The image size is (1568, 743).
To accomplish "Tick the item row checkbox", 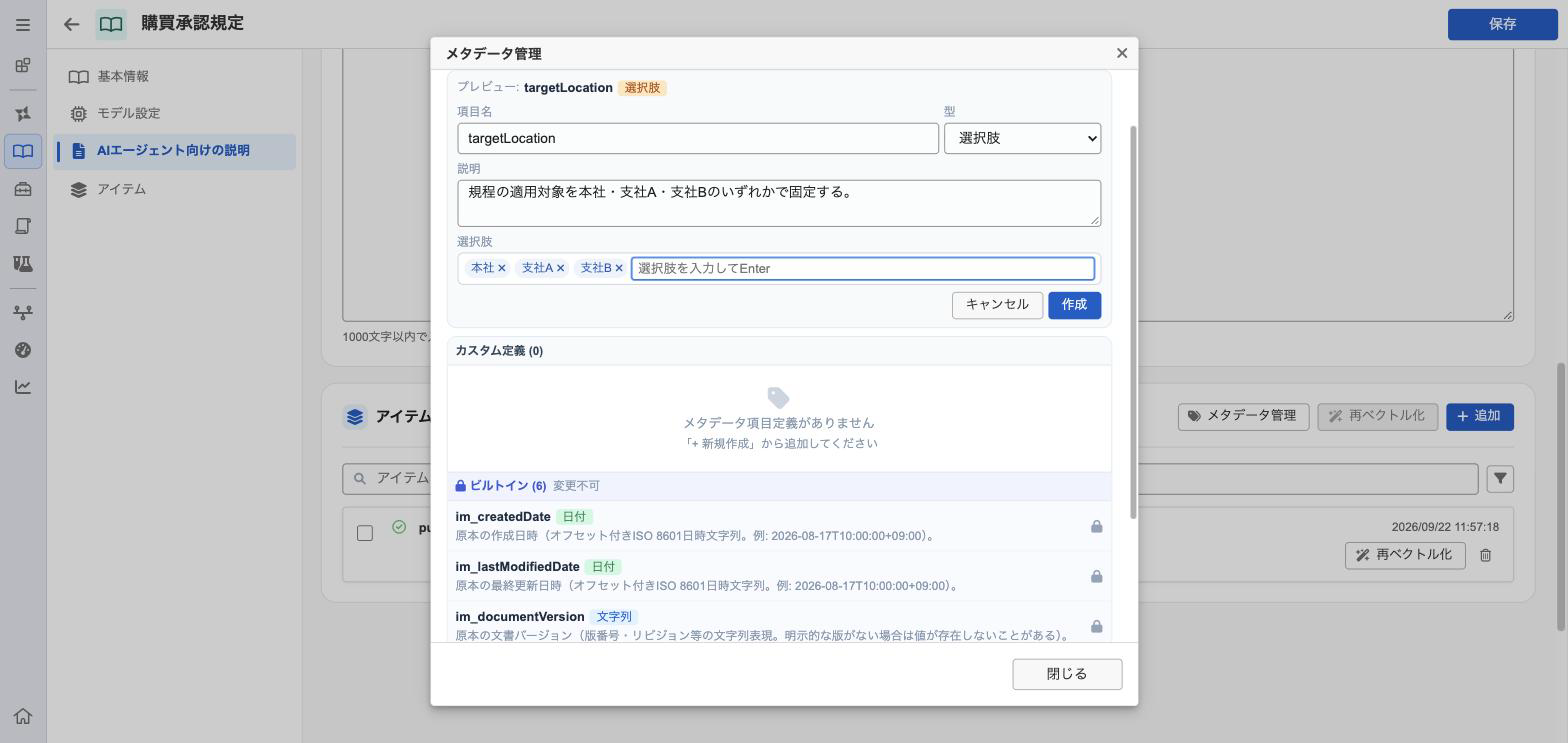I will pyautogui.click(x=365, y=533).
